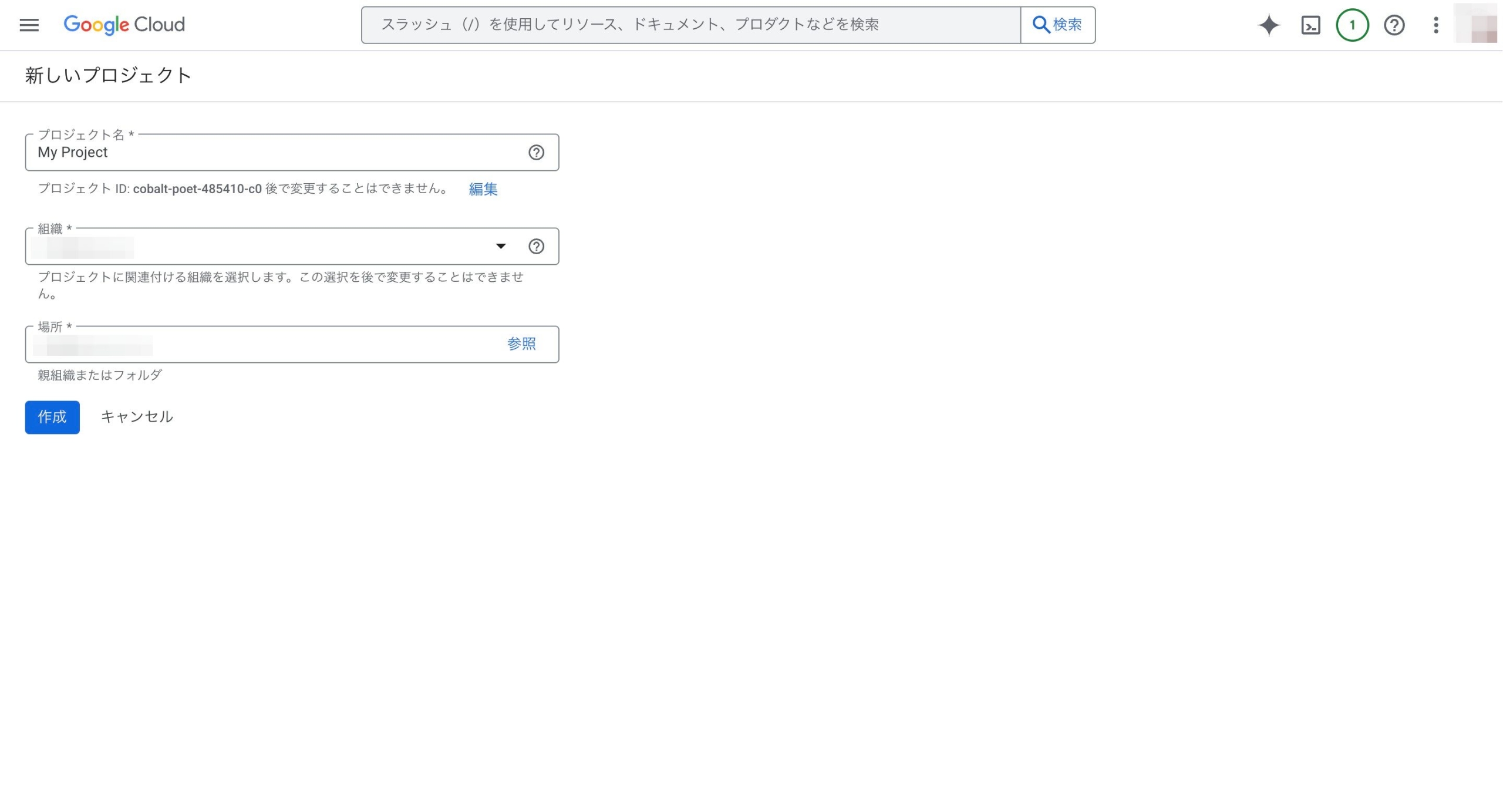Viewport: 1503px width, 812px height.
Task: Click the magnifier search icon
Action: 1041,25
